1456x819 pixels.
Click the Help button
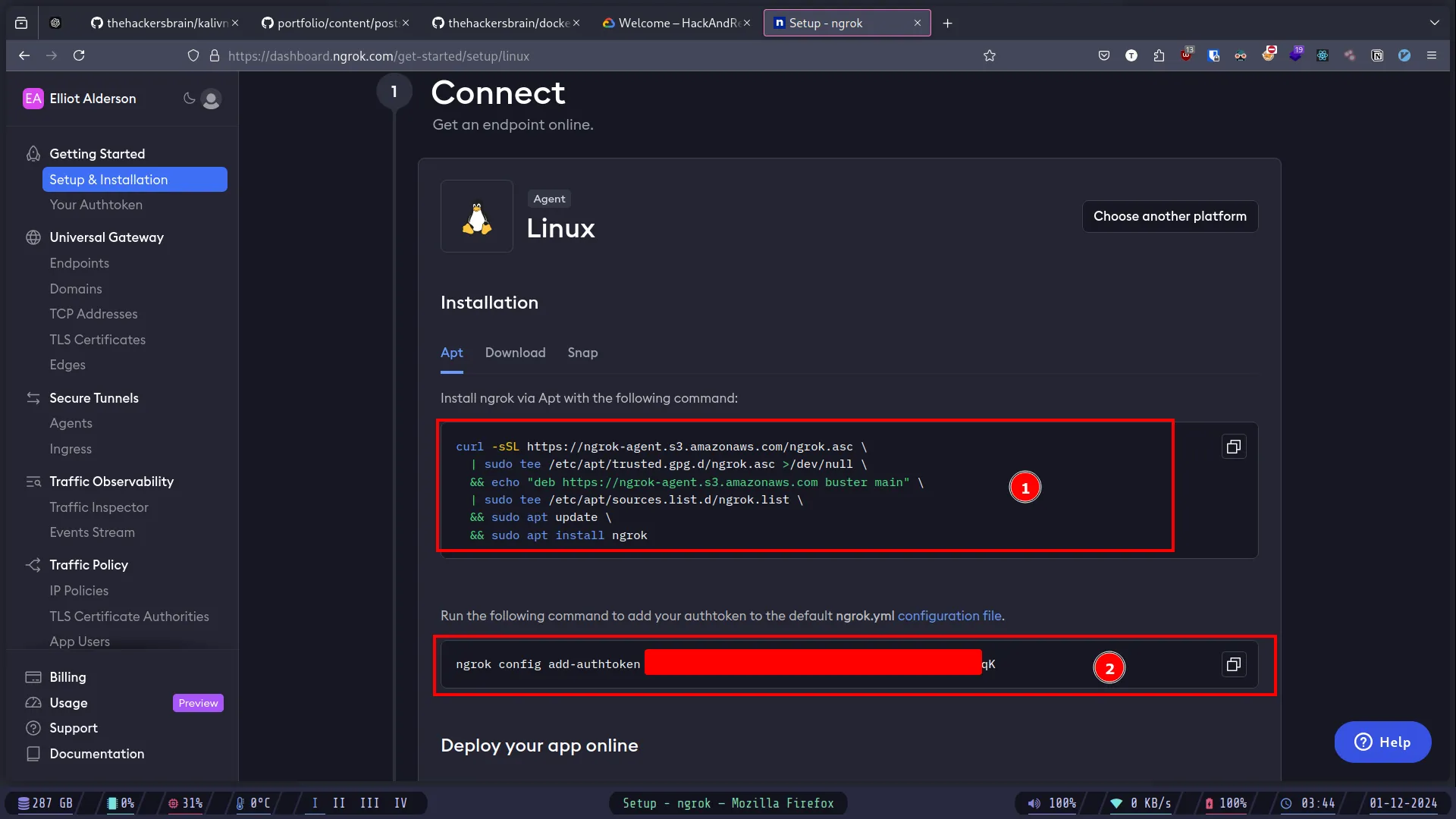(x=1382, y=742)
